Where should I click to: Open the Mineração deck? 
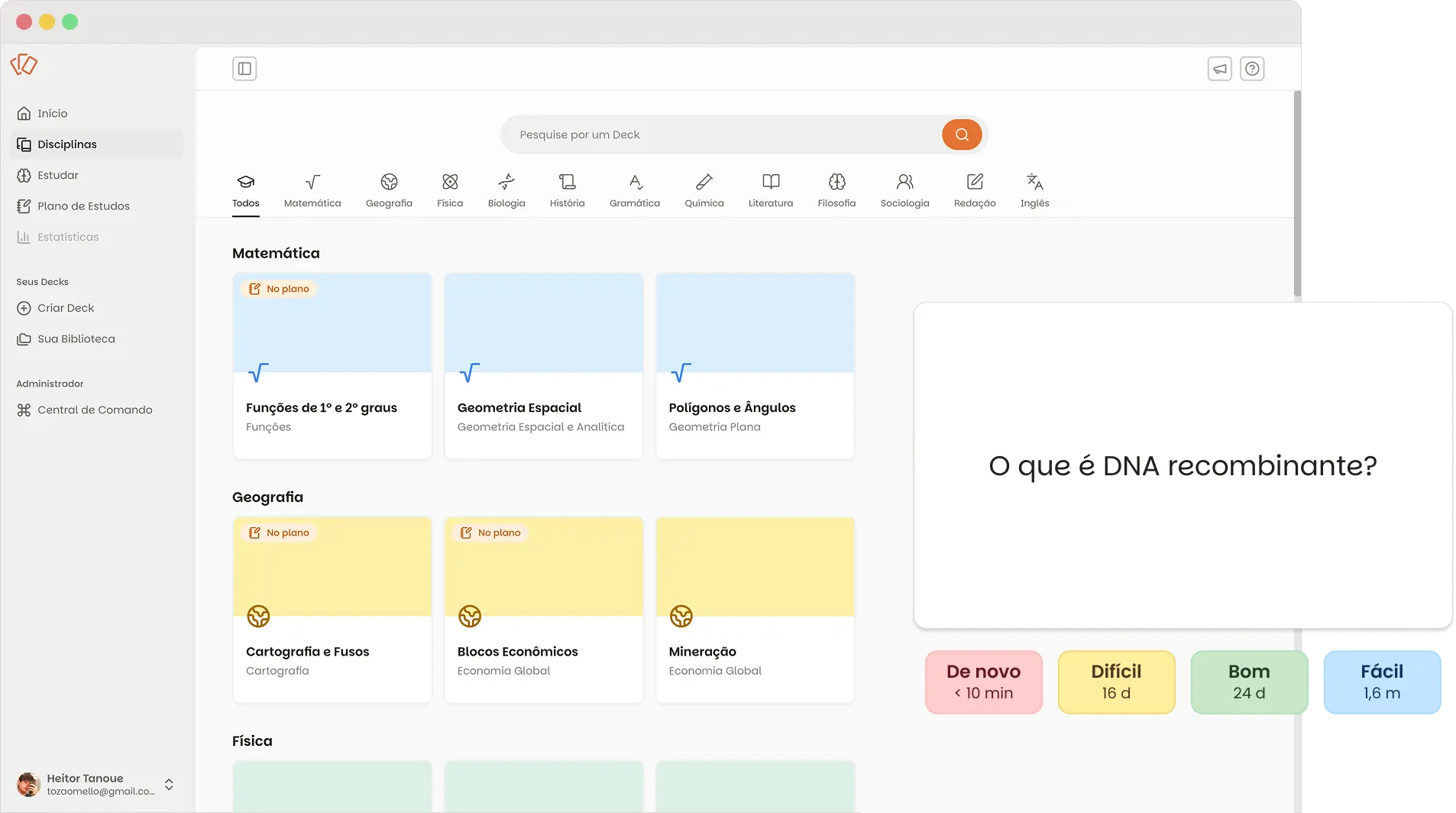[755, 610]
